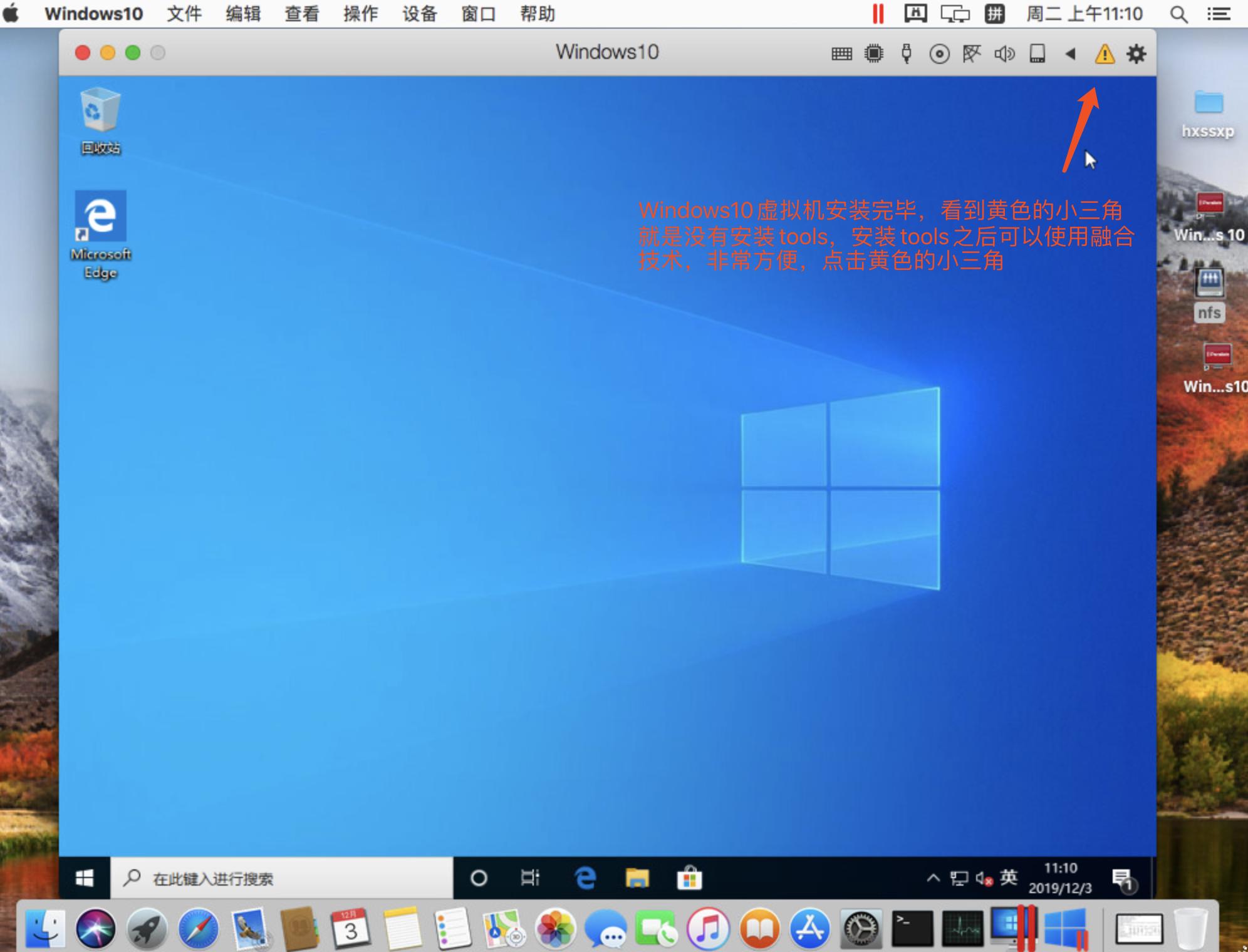The image size is (1248, 952).
Task: Open Task View on the Windows taskbar
Action: (529, 878)
